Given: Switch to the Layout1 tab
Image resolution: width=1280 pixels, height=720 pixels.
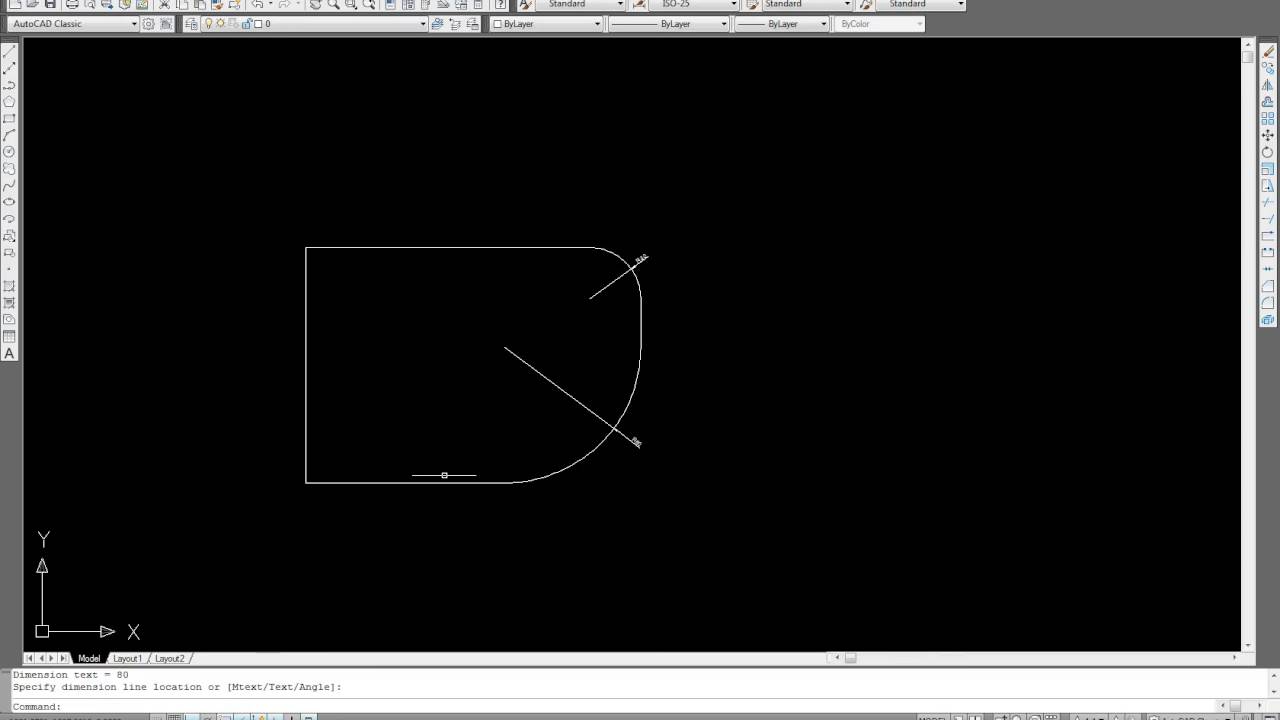Looking at the screenshot, I should 127,658.
